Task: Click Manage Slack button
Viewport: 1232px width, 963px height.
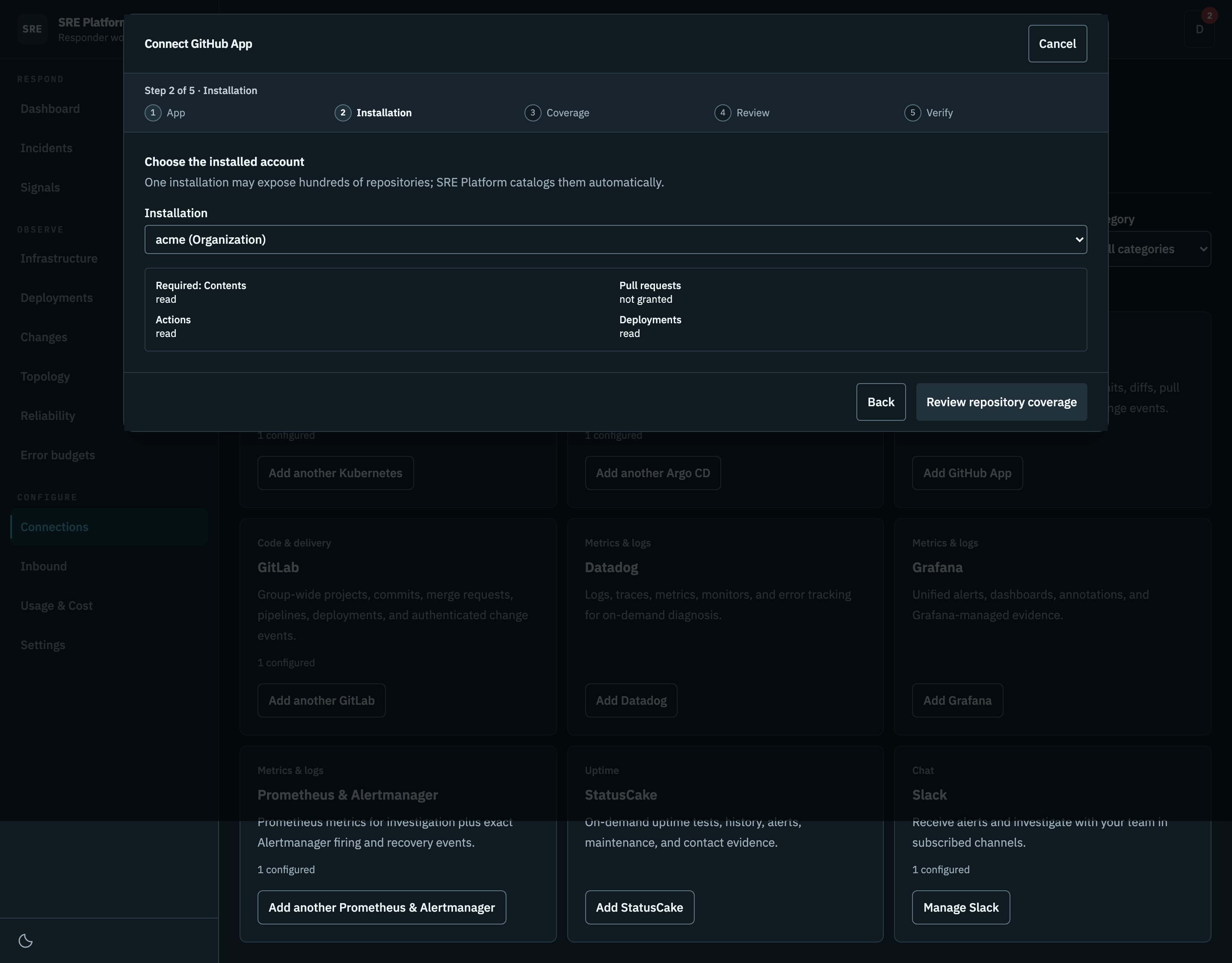Action: [961, 907]
